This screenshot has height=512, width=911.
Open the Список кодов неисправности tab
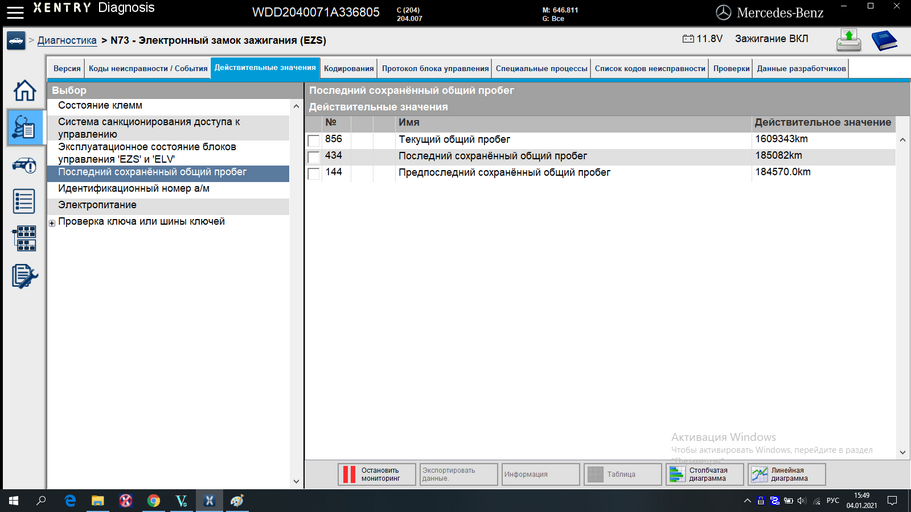click(650, 69)
